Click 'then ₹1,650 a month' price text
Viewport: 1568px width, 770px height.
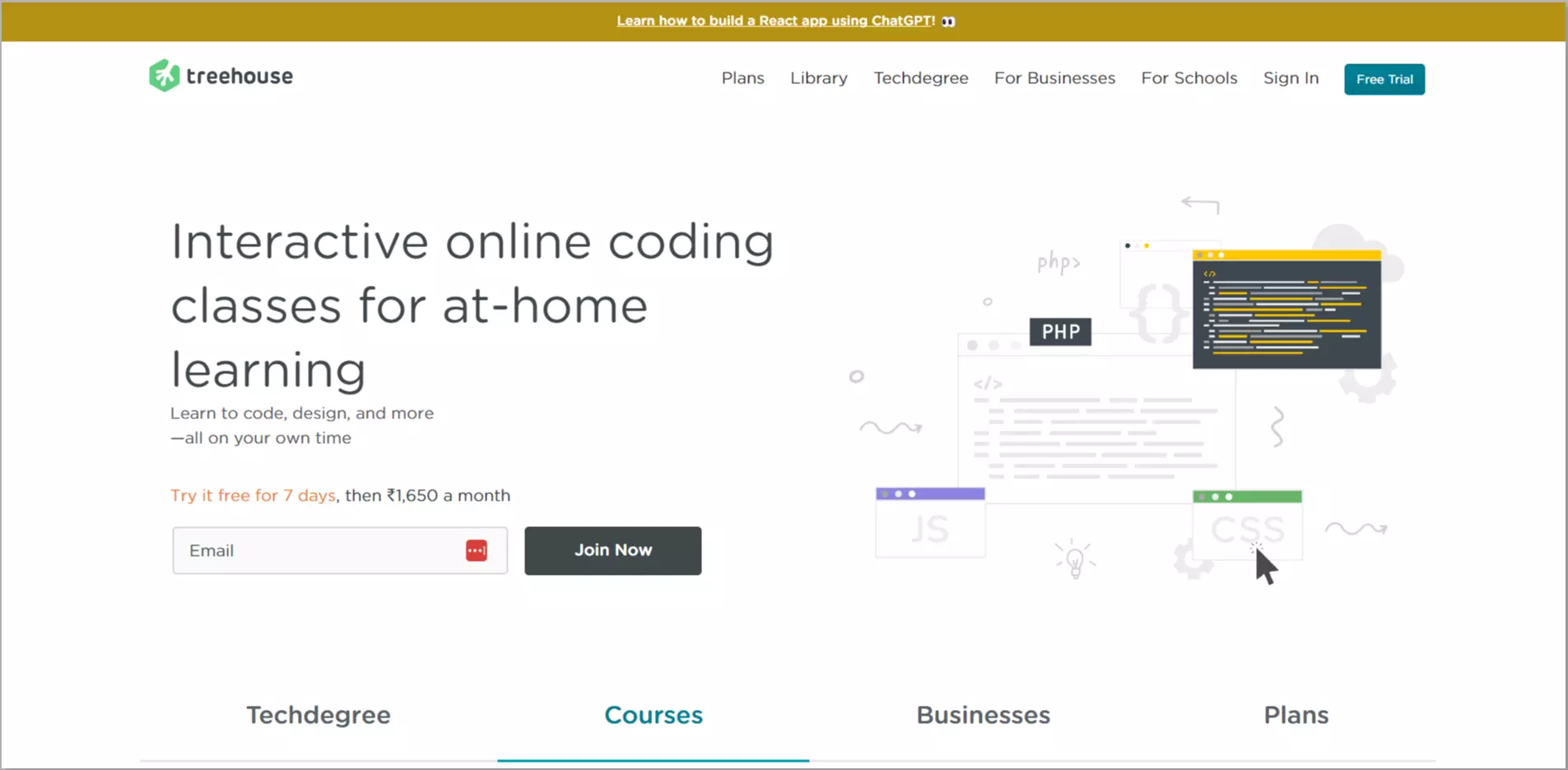point(428,495)
